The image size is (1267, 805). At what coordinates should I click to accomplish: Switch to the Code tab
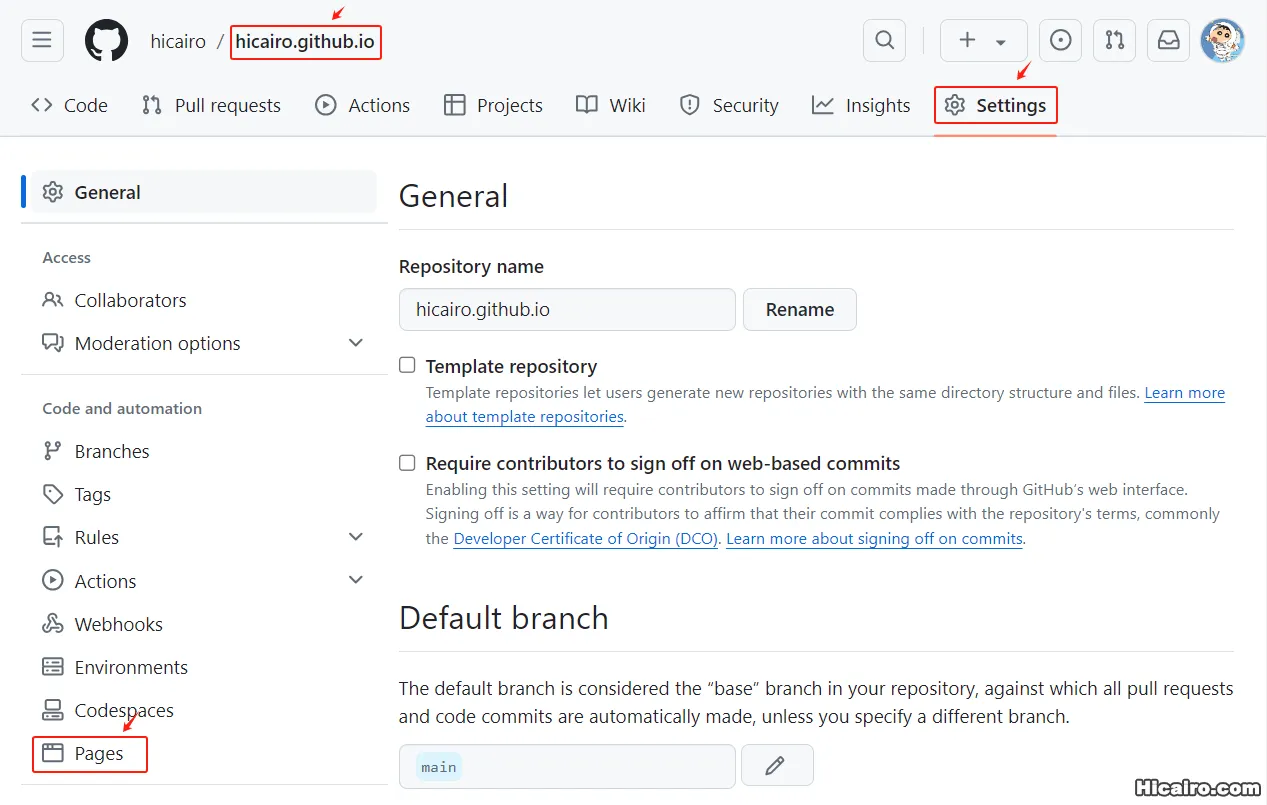click(x=69, y=104)
